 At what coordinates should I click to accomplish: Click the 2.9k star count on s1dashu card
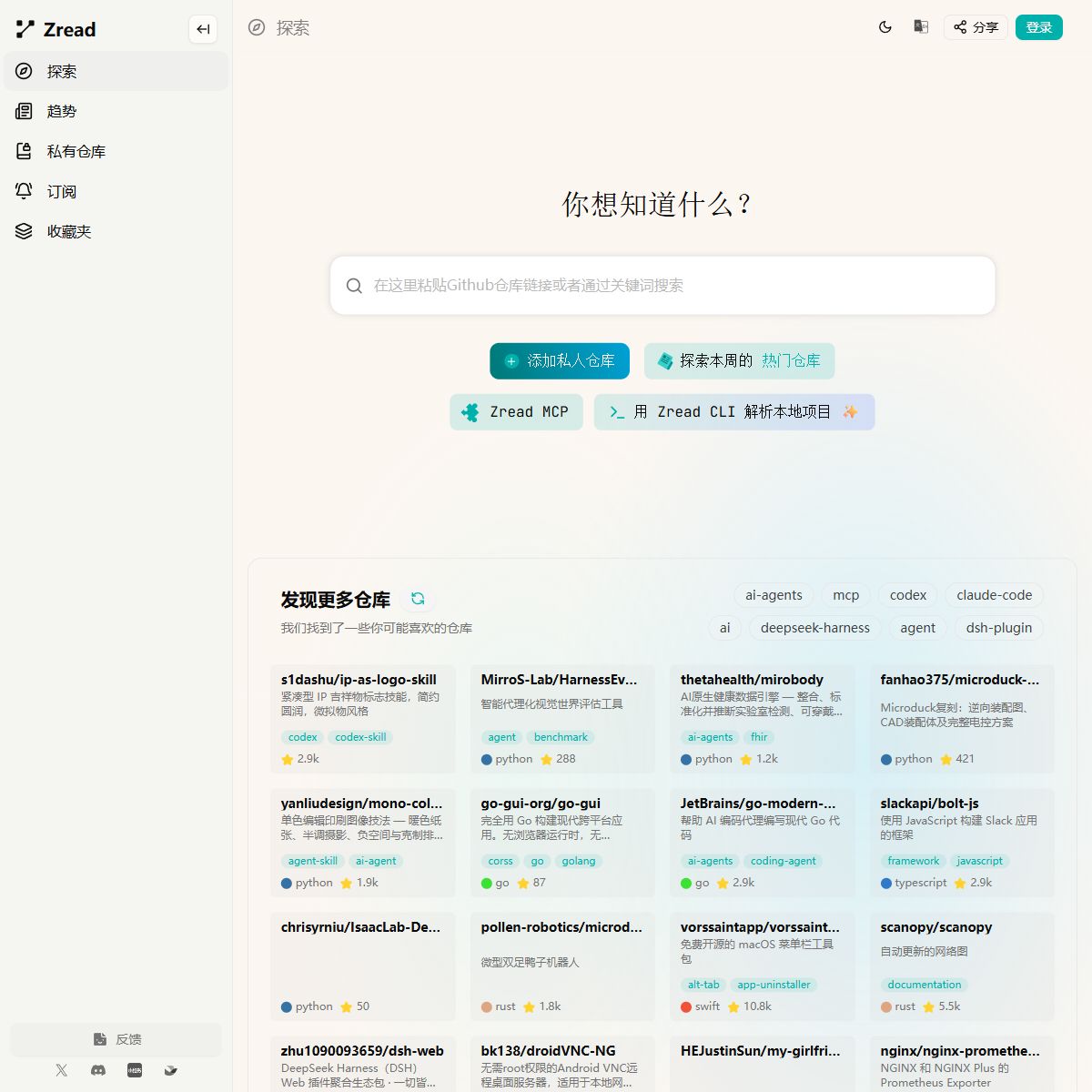tap(300, 759)
